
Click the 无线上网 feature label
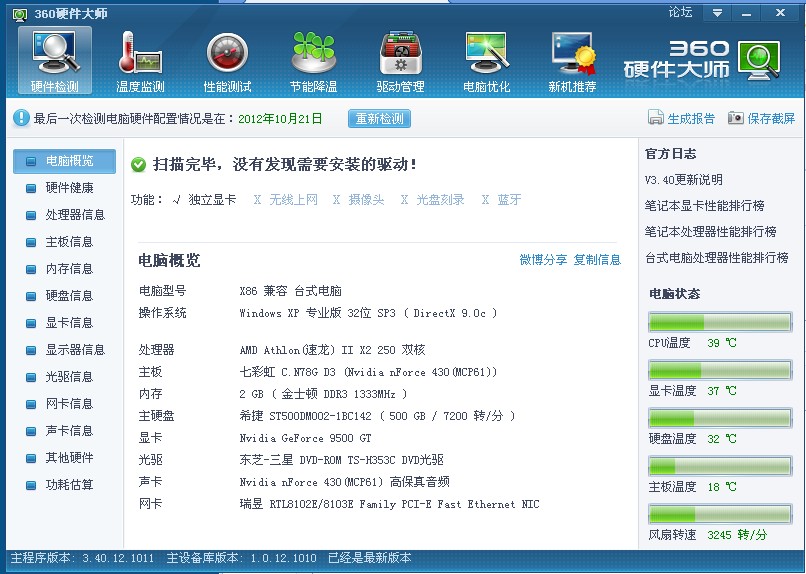coord(294,199)
